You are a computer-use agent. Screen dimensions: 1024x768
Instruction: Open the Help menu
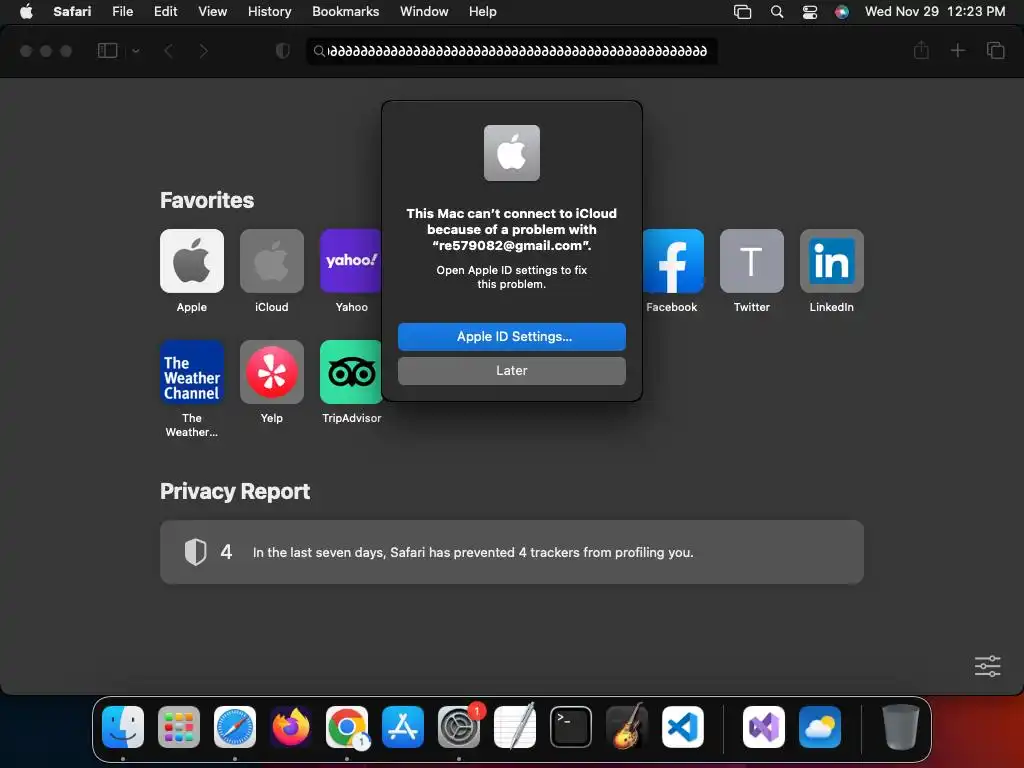click(x=483, y=11)
